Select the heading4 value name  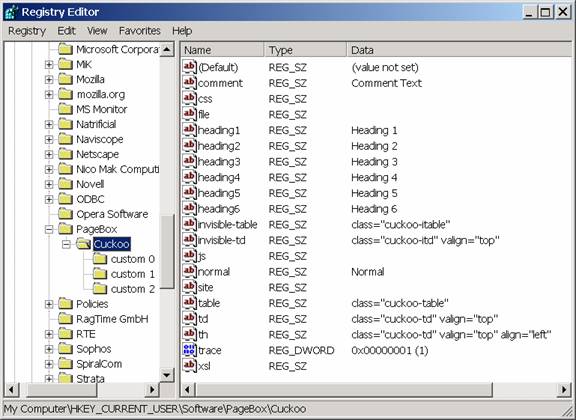point(219,177)
